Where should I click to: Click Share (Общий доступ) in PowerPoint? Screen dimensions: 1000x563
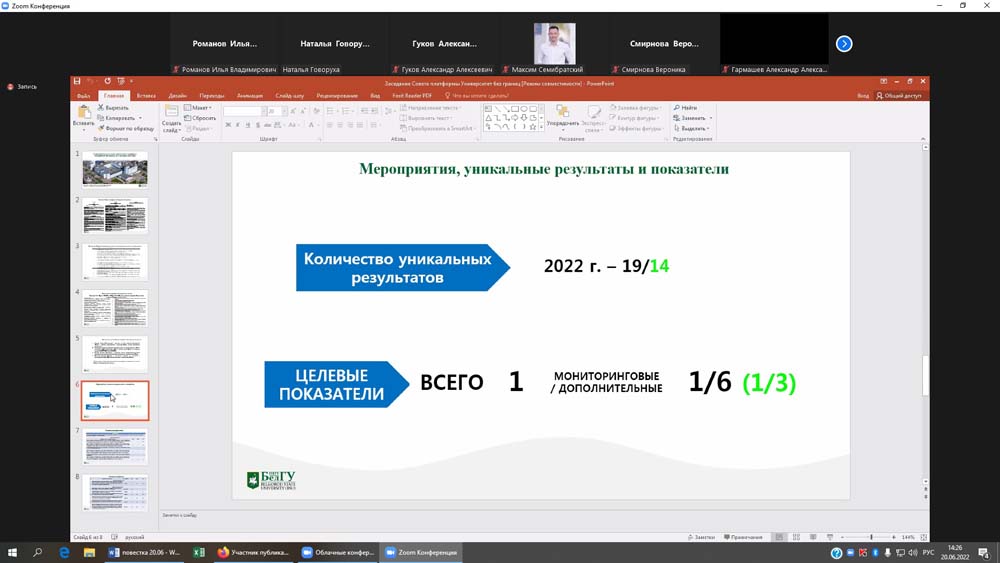(899, 96)
